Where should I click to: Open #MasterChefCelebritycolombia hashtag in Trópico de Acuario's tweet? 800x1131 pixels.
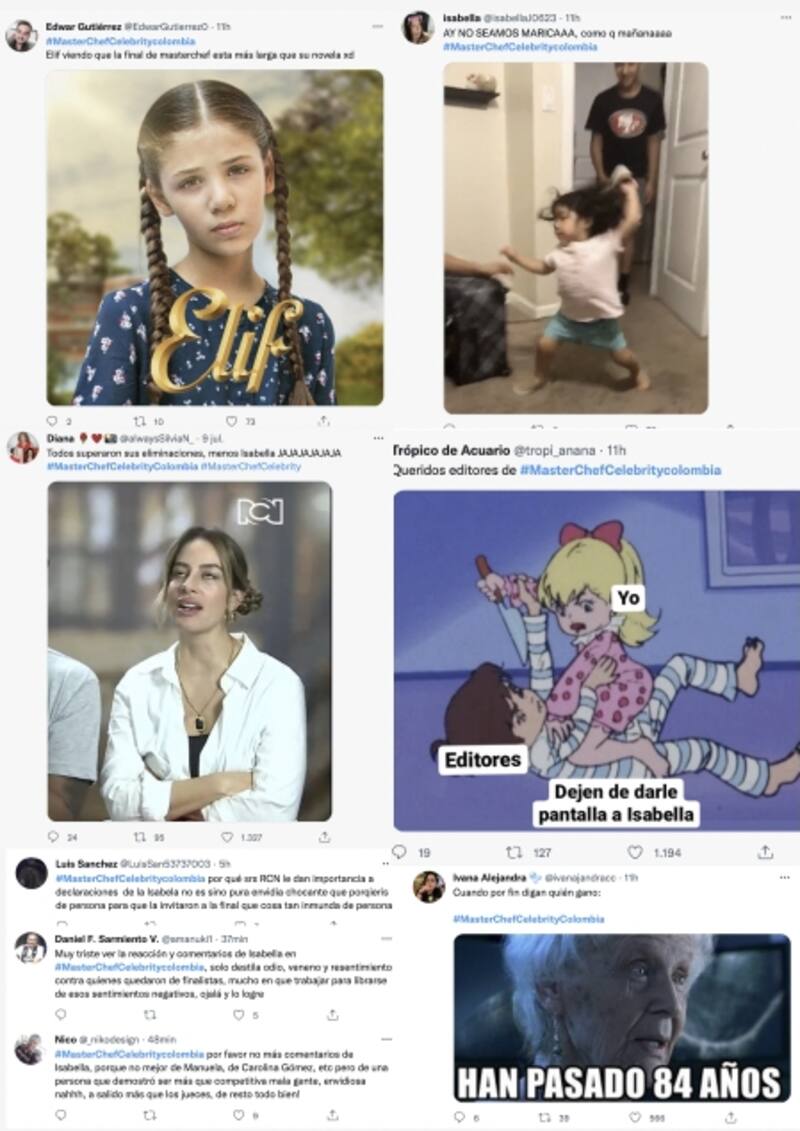tap(620, 470)
